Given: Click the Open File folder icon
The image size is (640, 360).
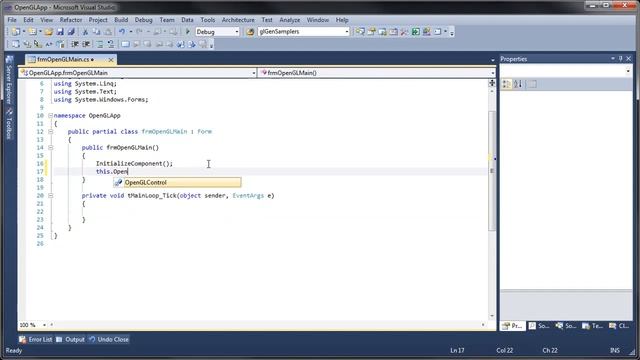Looking at the screenshot, I should 49,32.
